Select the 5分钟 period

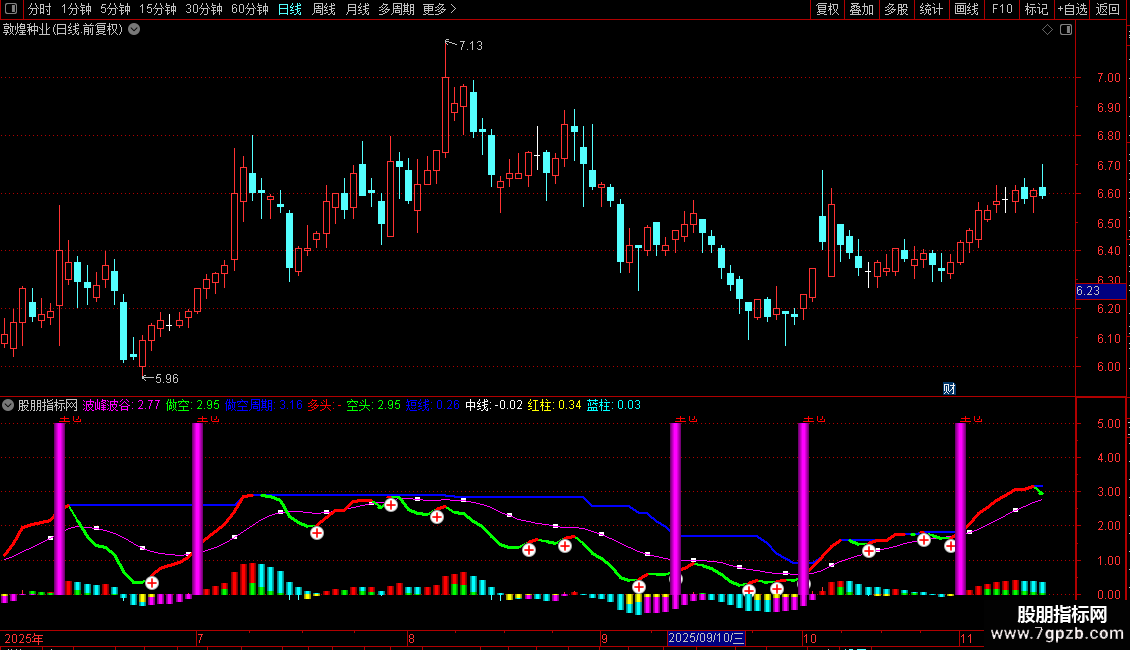pyautogui.click(x=115, y=9)
